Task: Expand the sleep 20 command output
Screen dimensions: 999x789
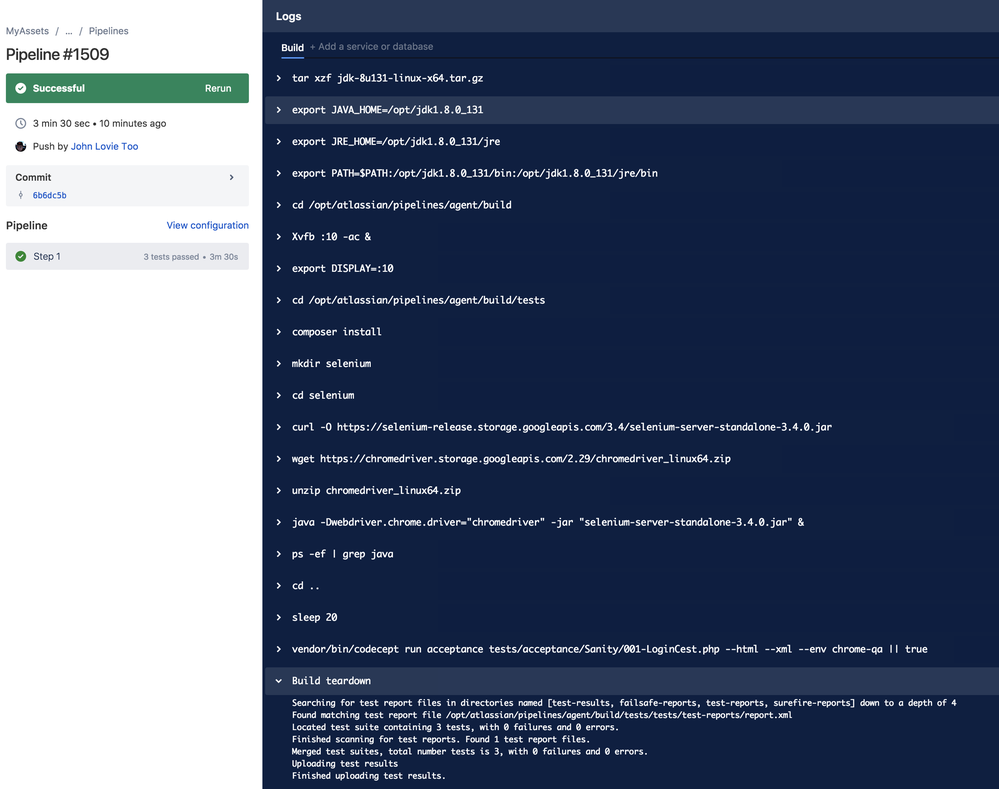Action: (278, 617)
